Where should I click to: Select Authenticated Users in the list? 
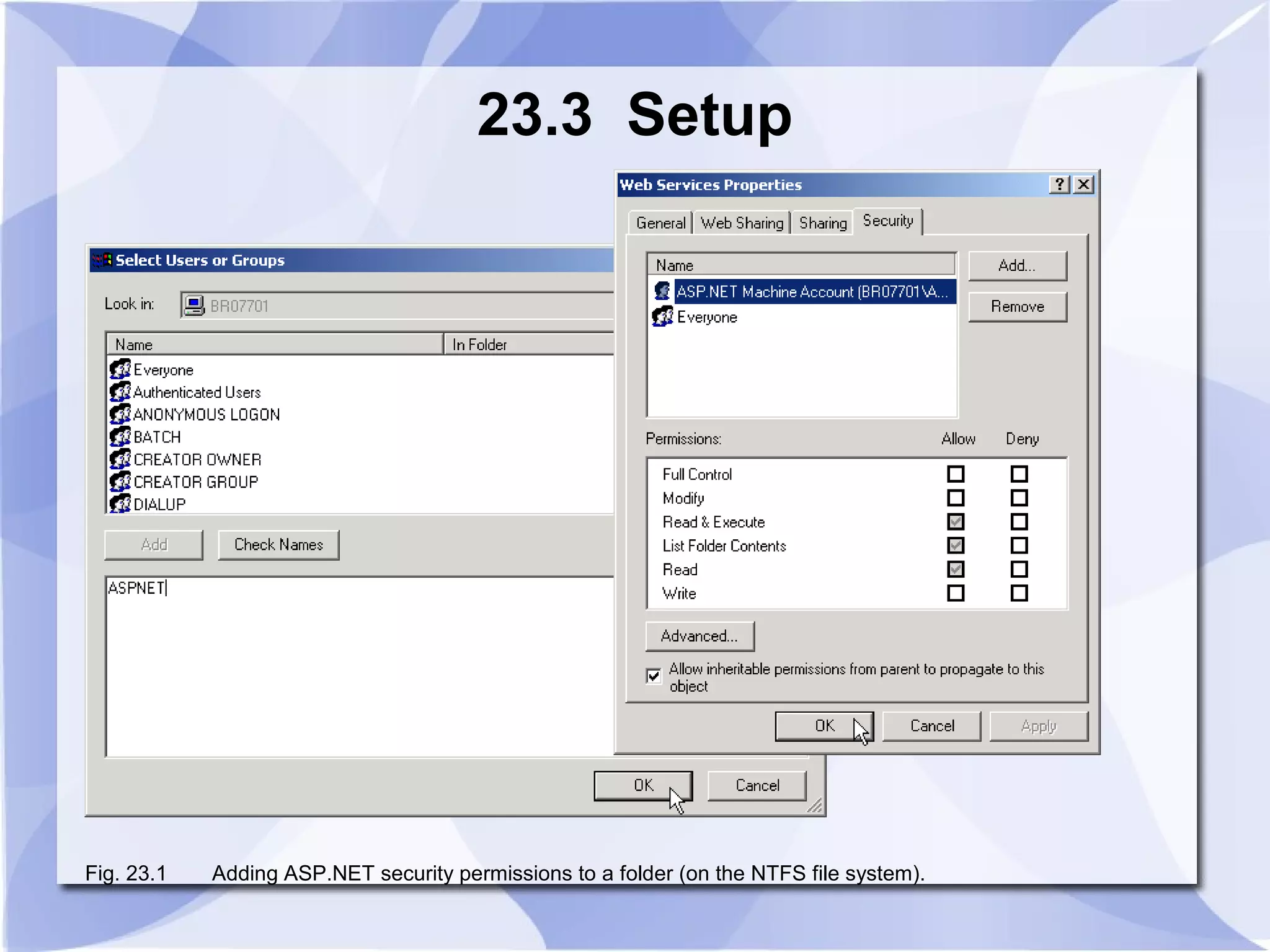[197, 392]
